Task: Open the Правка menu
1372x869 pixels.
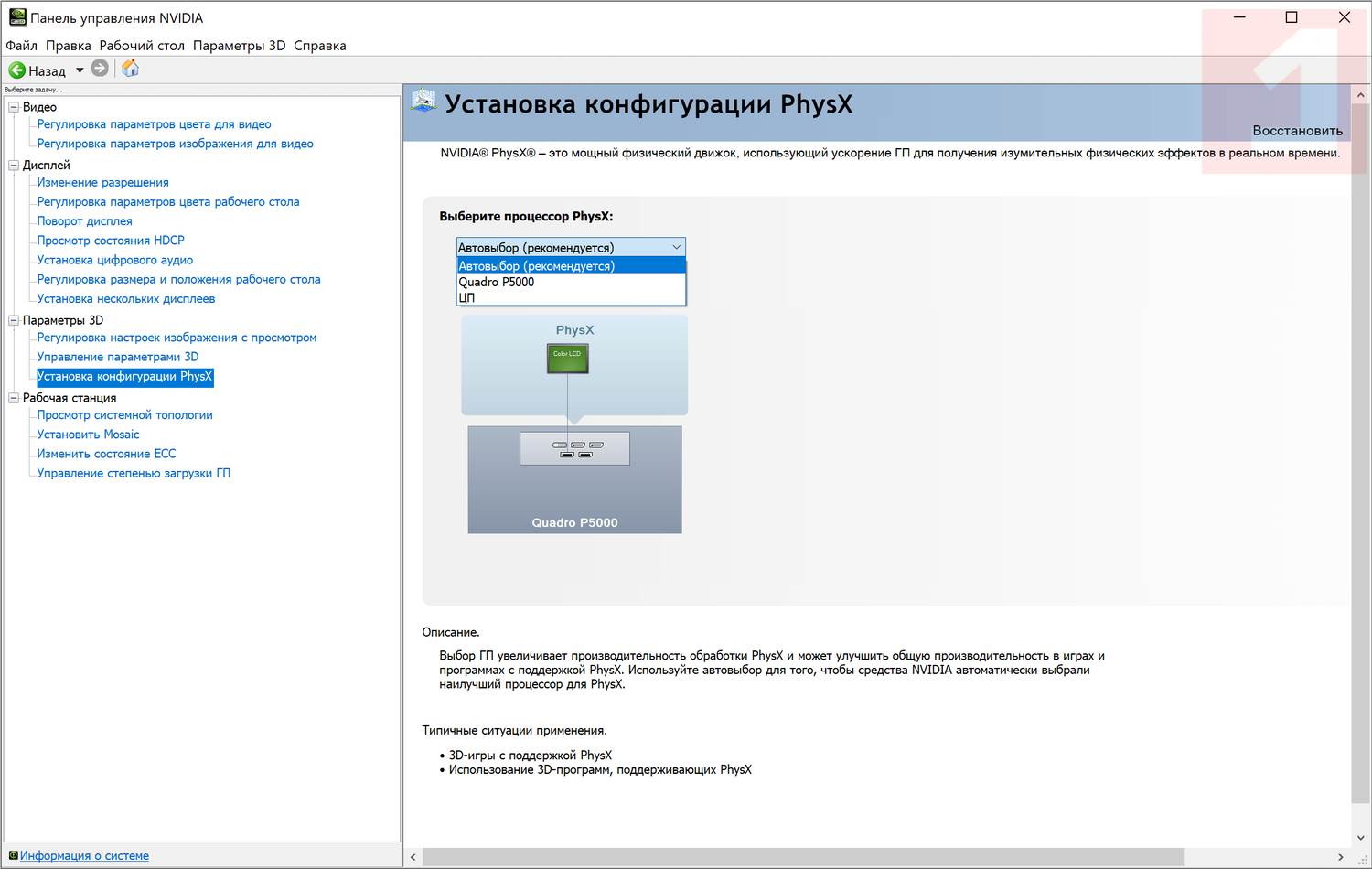Action: pyautogui.click(x=69, y=46)
